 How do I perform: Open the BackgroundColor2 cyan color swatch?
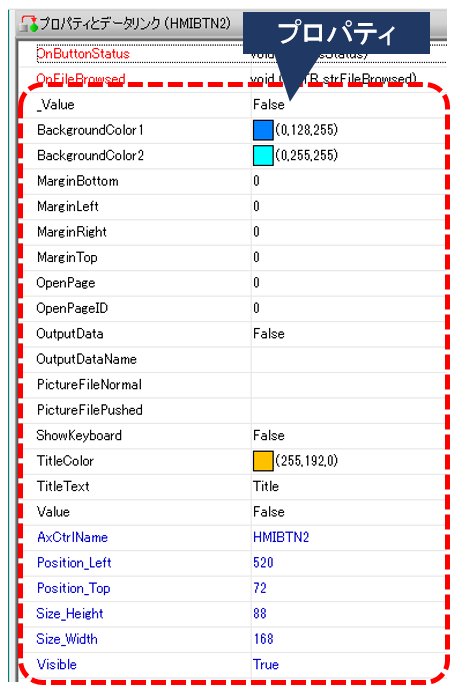tap(263, 156)
